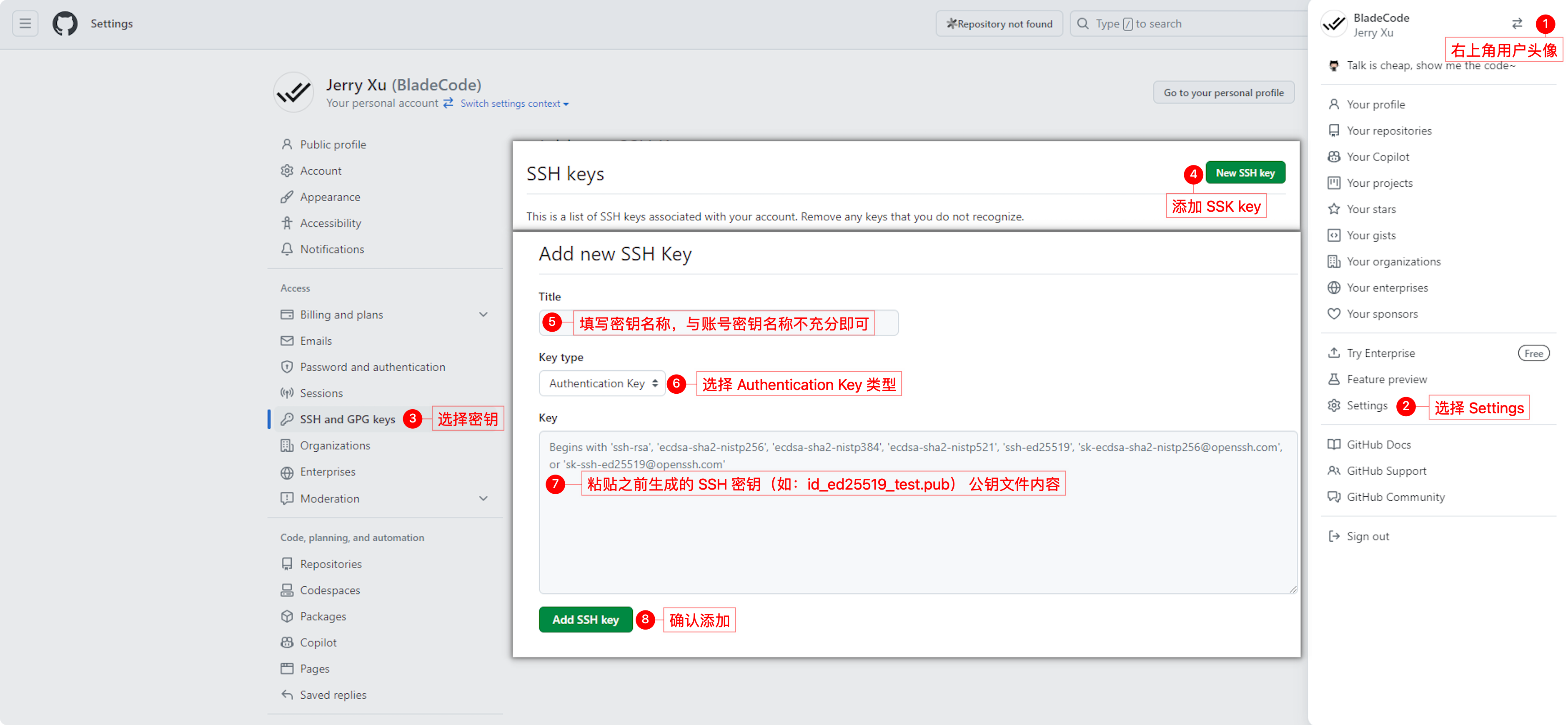Open Switch settings context dropdown

(514, 103)
